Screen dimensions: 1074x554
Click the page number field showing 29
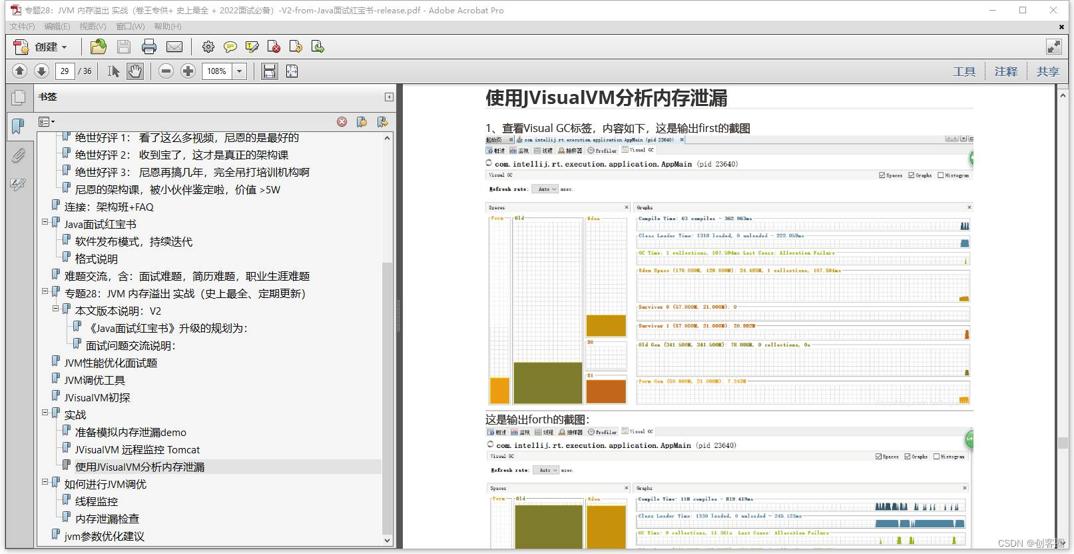(x=64, y=71)
